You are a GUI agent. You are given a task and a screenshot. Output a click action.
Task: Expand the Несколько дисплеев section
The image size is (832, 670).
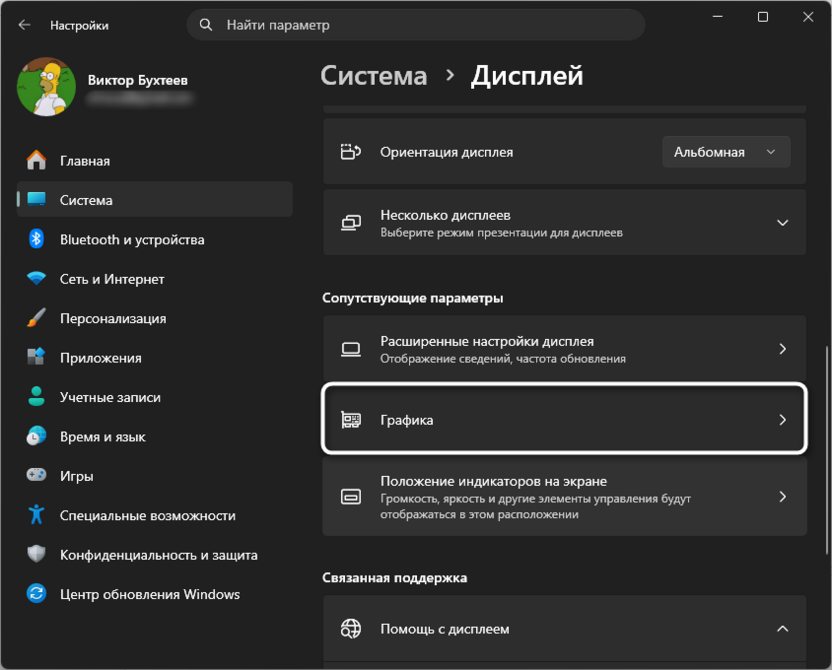coord(783,222)
